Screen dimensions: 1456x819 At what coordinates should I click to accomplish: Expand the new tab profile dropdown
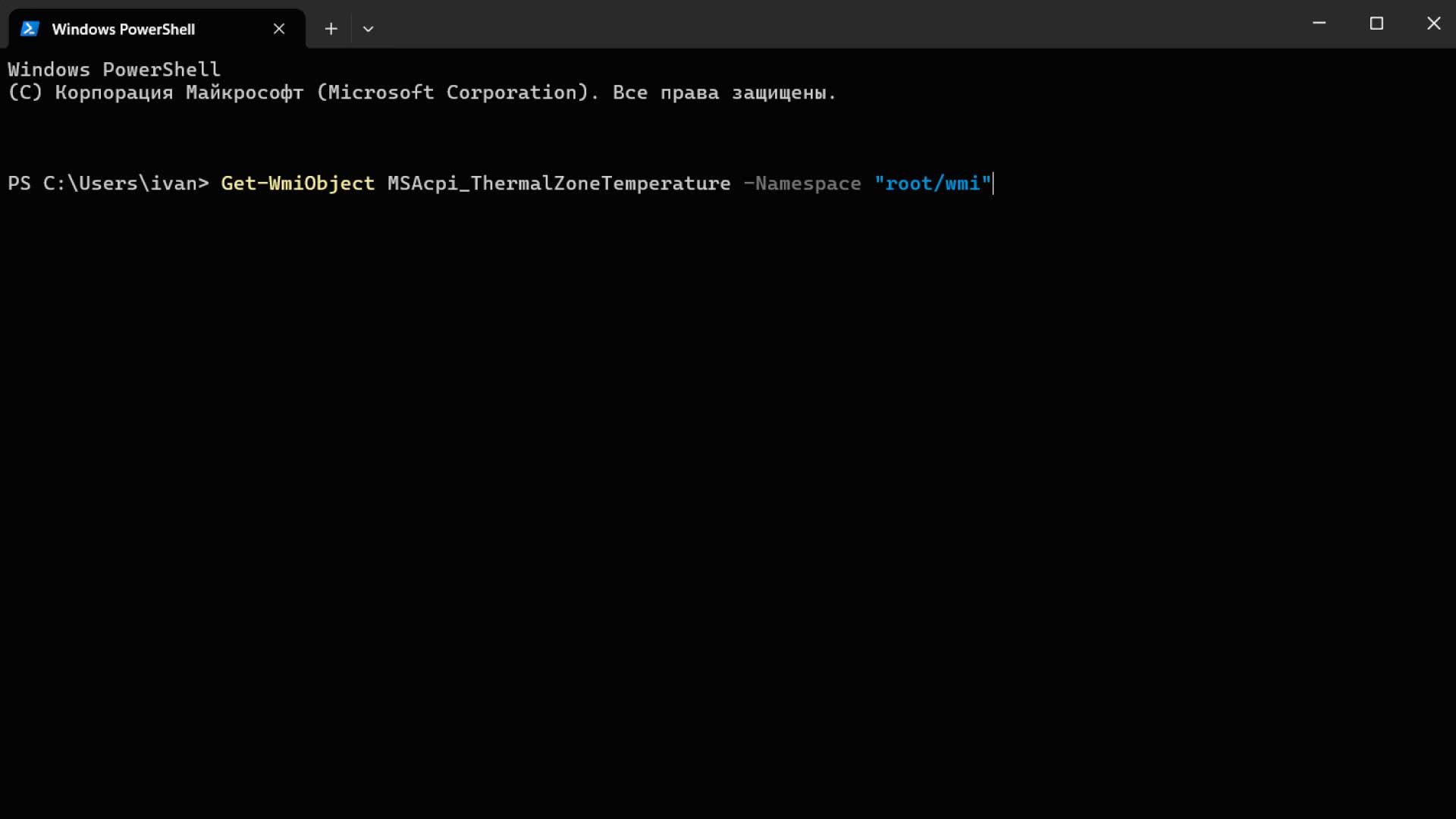pos(368,29)
